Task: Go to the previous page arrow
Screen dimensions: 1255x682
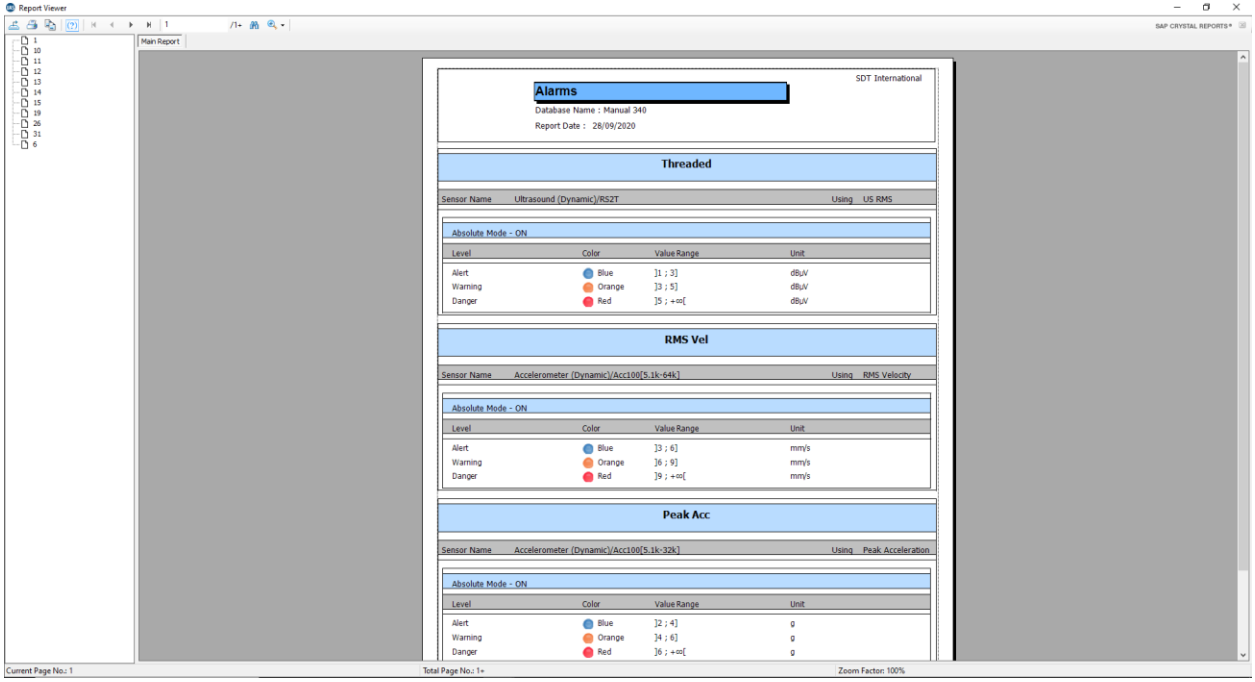Action: pos(112,24)
